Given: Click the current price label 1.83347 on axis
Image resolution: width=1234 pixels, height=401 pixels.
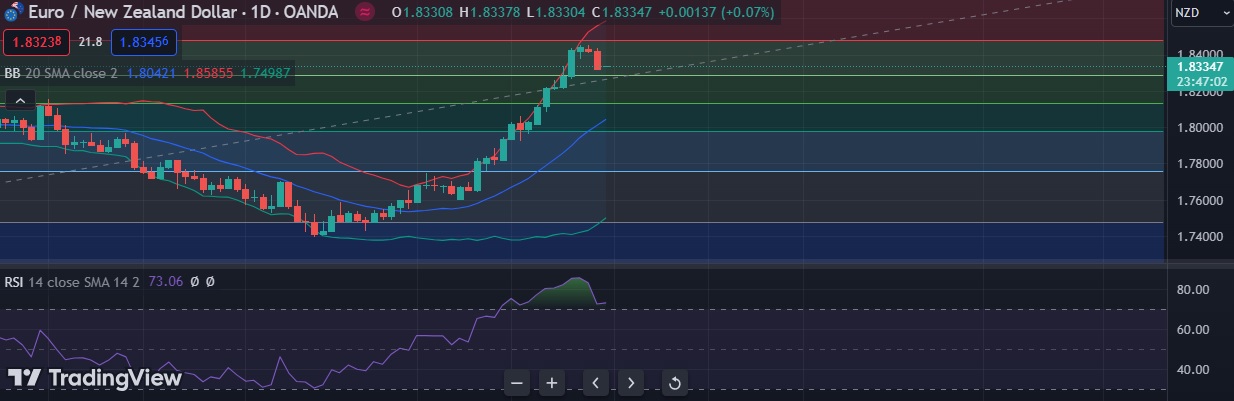Looking at the screenshot, I should pyautogui.click(x=1201, y=66).
